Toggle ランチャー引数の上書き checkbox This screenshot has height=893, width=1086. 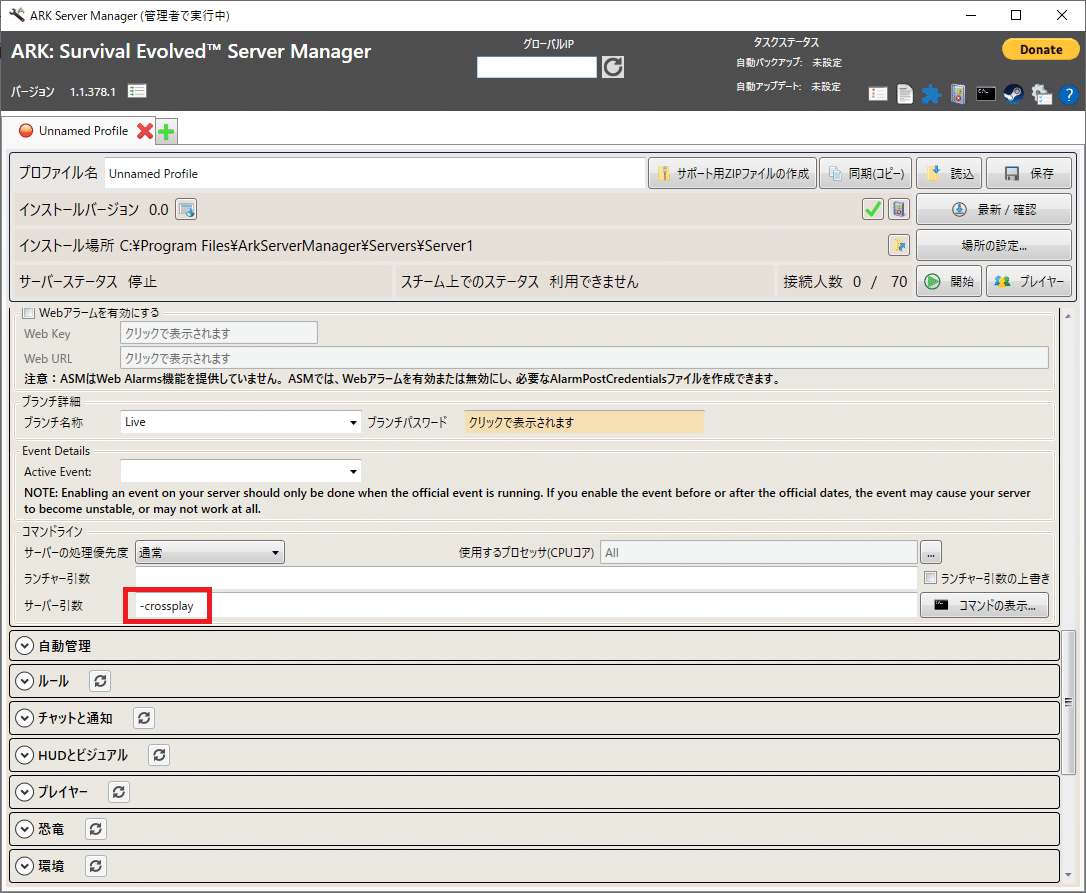[x=931, y=577]
